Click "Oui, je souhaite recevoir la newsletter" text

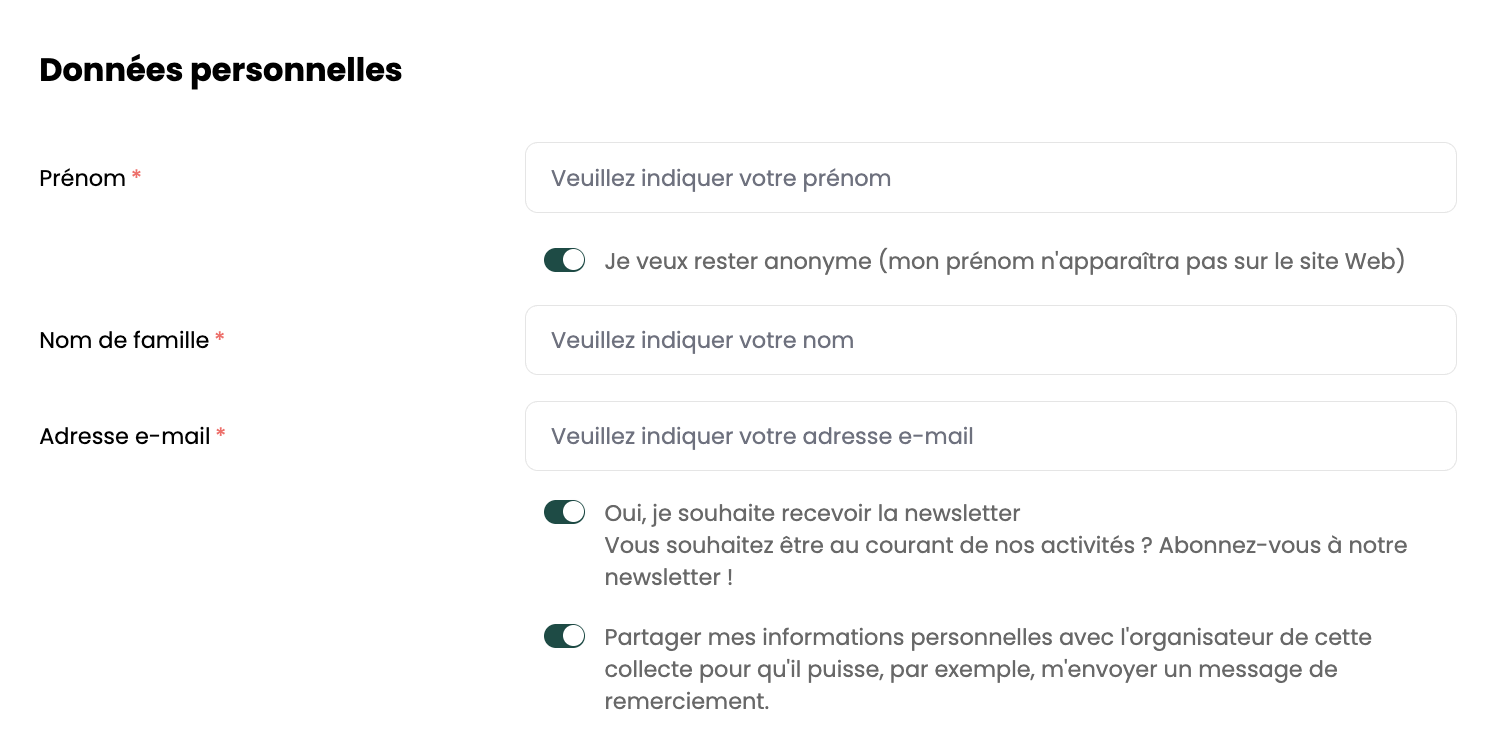(812, 513)
